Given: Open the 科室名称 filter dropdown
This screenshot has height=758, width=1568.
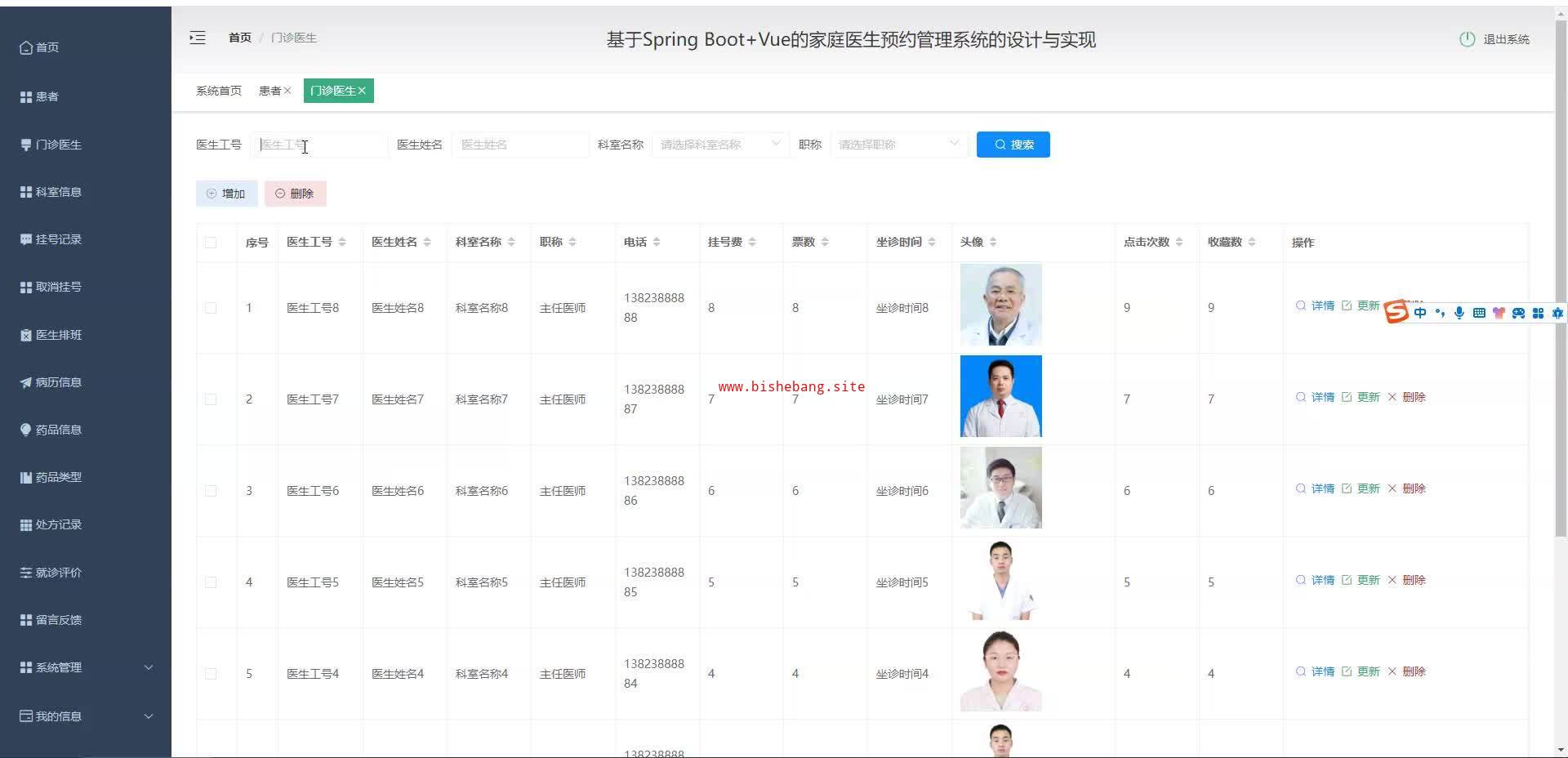Looking at the screenshot, I should click(720, 145).
